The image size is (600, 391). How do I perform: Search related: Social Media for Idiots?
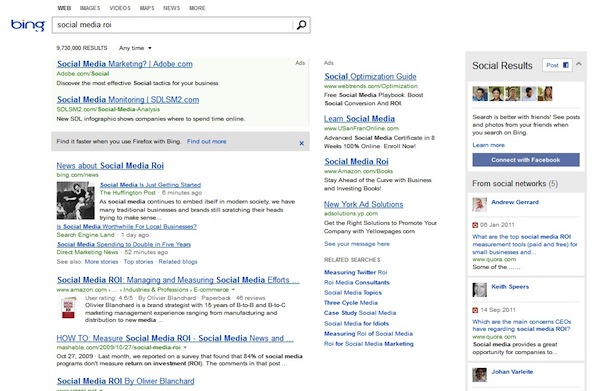point(356,324)
